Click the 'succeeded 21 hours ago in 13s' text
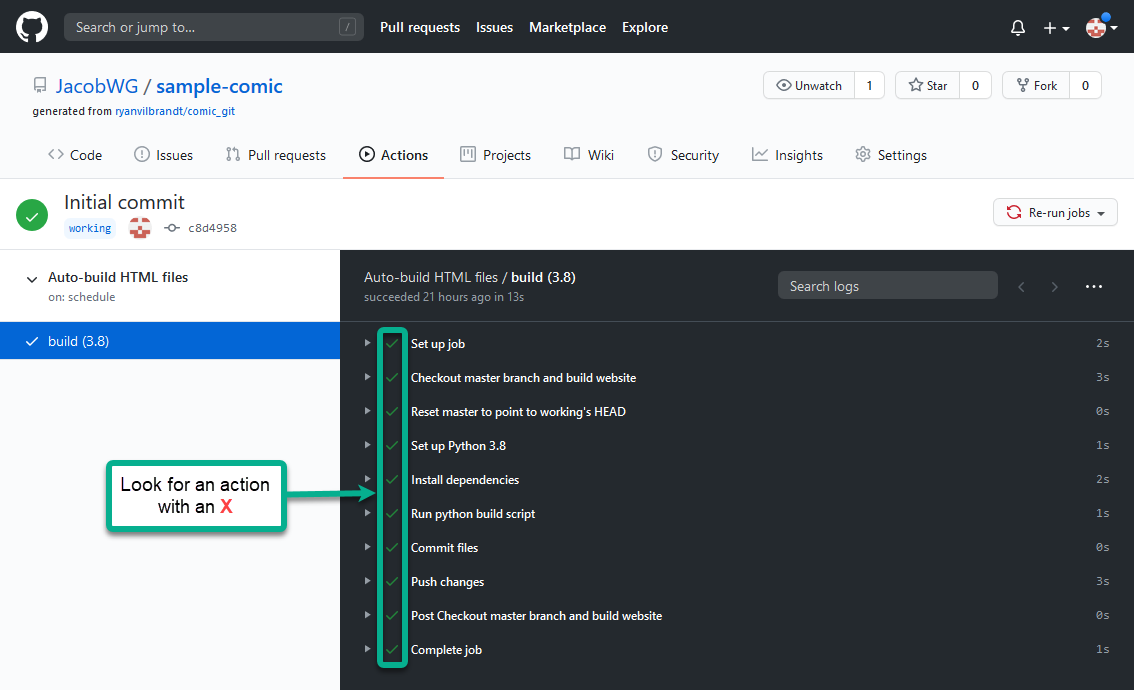This screenshot has height=690, width=1134. [x=444, y=297]
